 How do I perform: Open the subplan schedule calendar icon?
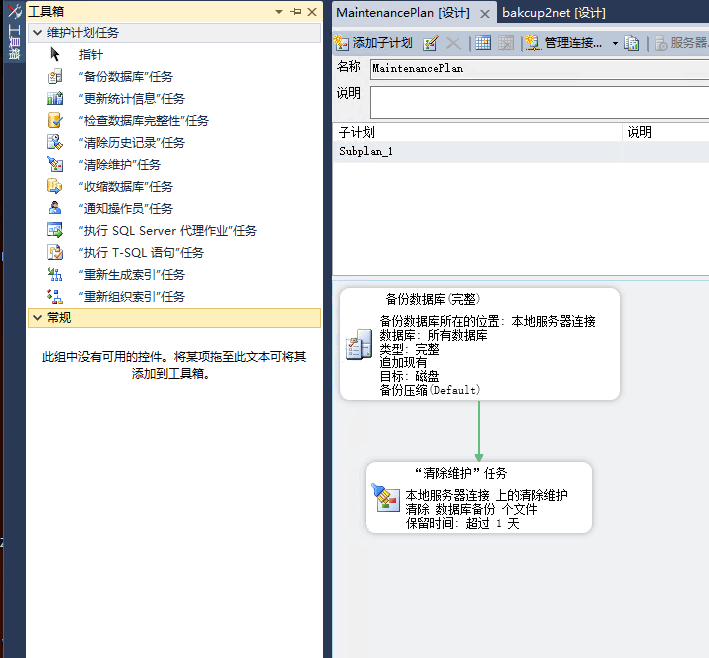(x=483, y=43)
